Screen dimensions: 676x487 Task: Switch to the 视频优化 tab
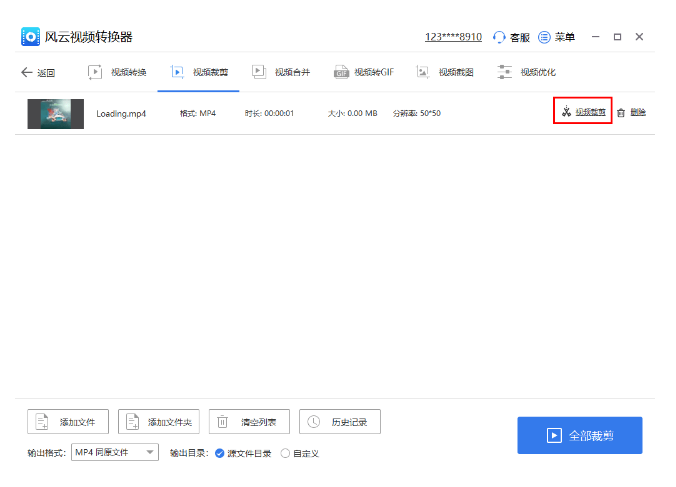tap(526, 72)
